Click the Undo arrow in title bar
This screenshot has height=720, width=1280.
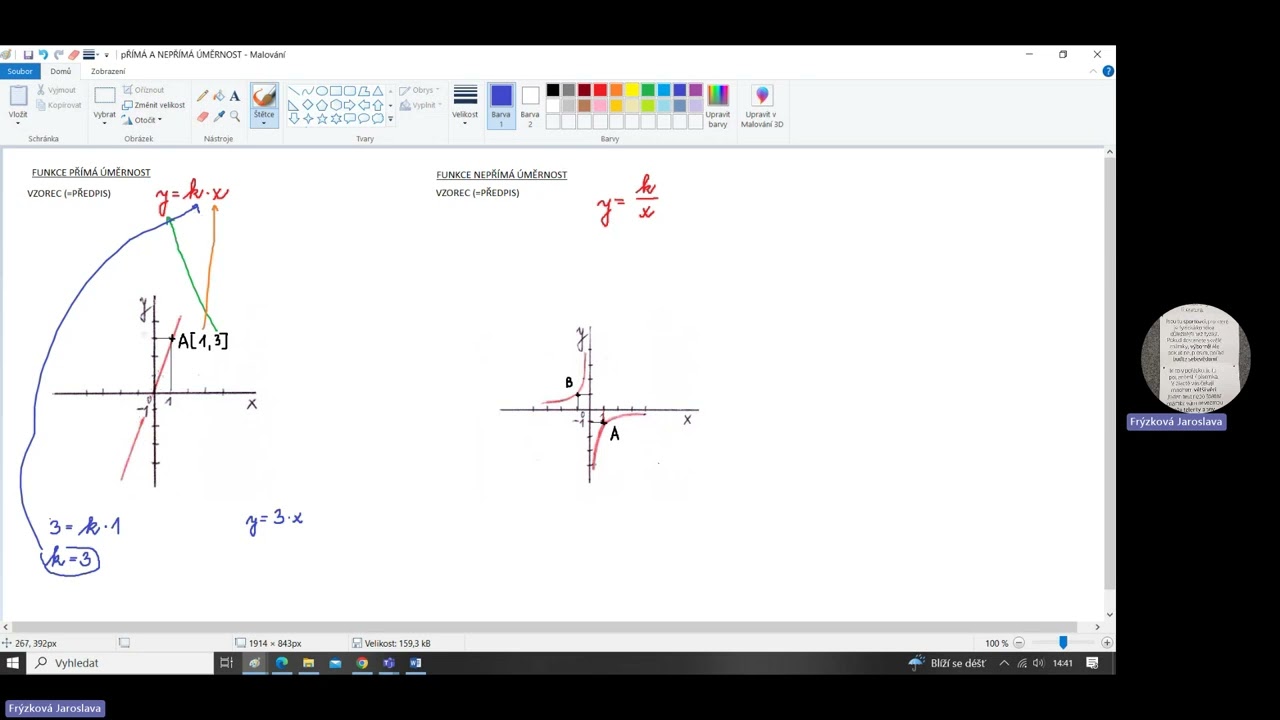click(43, 55)
